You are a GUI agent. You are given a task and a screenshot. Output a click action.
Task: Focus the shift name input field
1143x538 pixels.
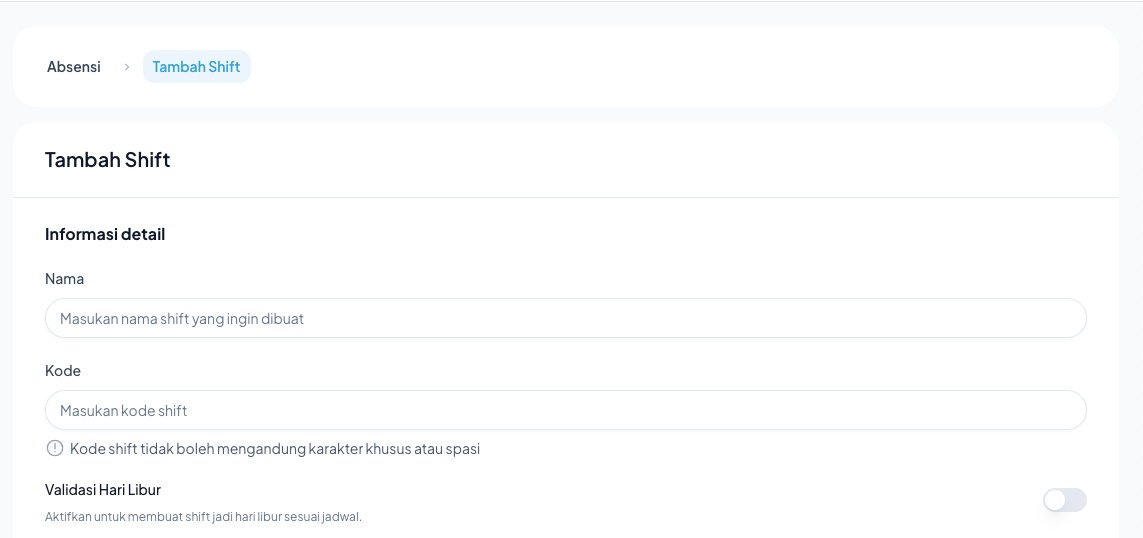pos(565,319)
